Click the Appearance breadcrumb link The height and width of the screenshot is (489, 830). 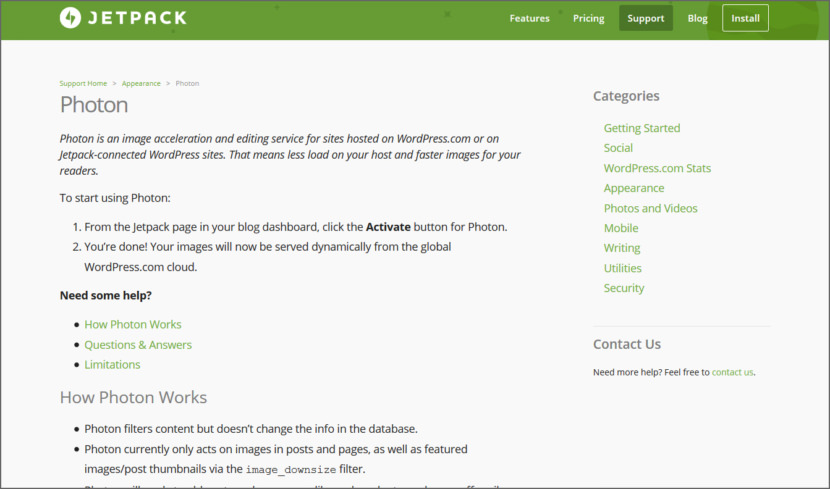tap(141, 83)
